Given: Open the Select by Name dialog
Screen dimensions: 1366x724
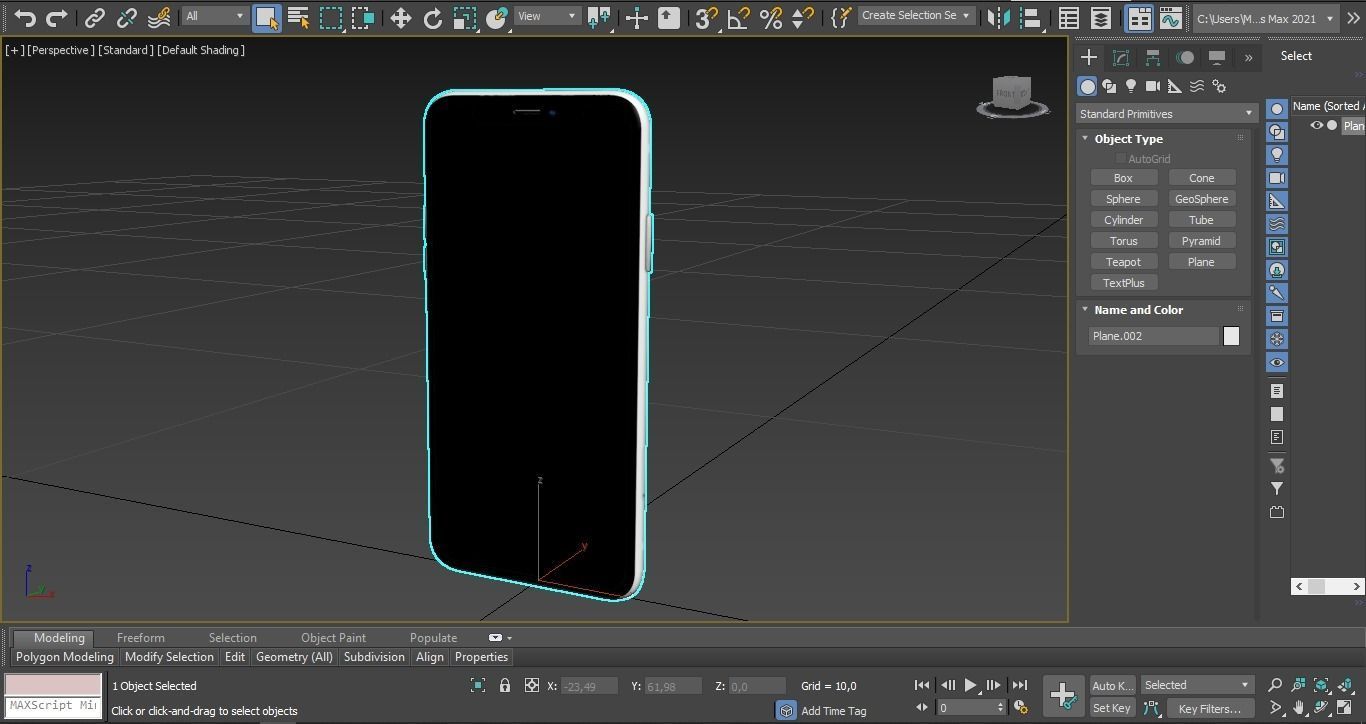Looking at the screenshot, I should pos(298,17).
